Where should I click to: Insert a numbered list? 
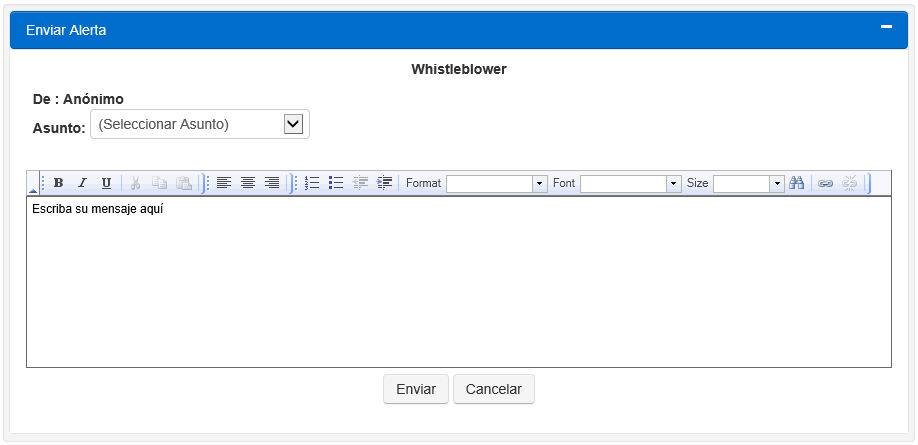[312, 183]
